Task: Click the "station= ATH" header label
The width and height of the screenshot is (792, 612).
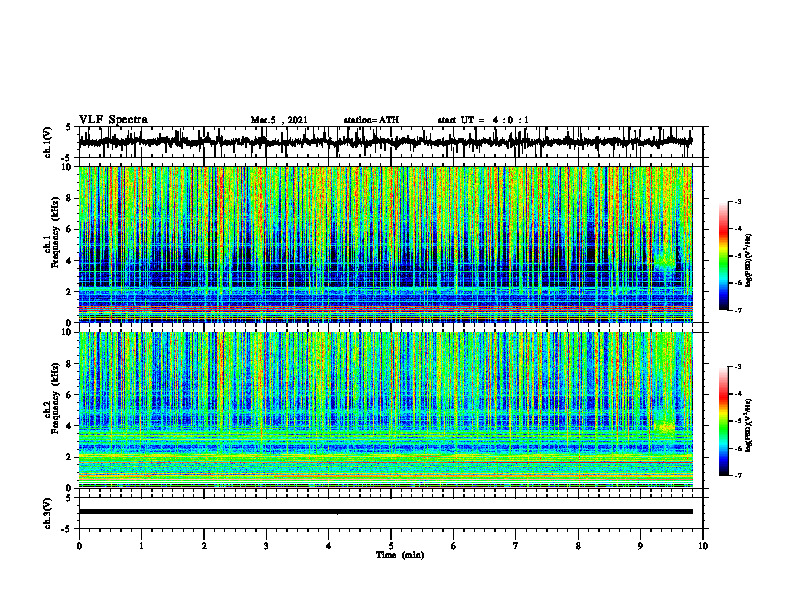Action: coord(371,120)
